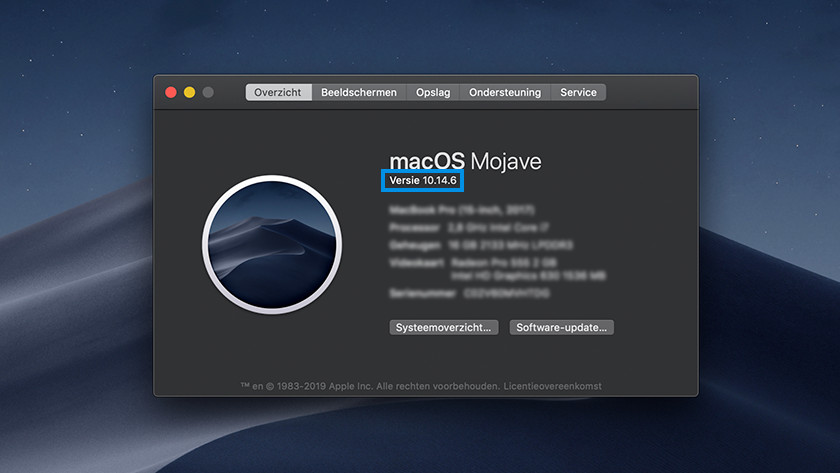840x473 pixels.
Task: Click the macOS Mojave circular logo
Action: coord(272,245)
